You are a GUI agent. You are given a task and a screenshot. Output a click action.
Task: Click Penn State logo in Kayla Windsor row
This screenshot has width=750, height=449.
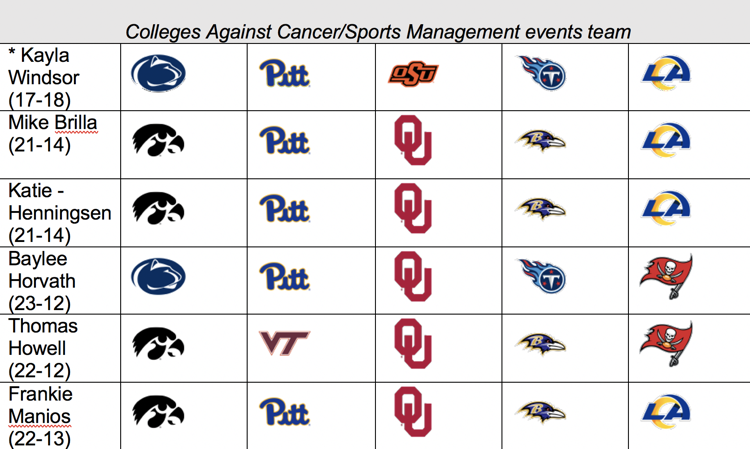point(158,73)
